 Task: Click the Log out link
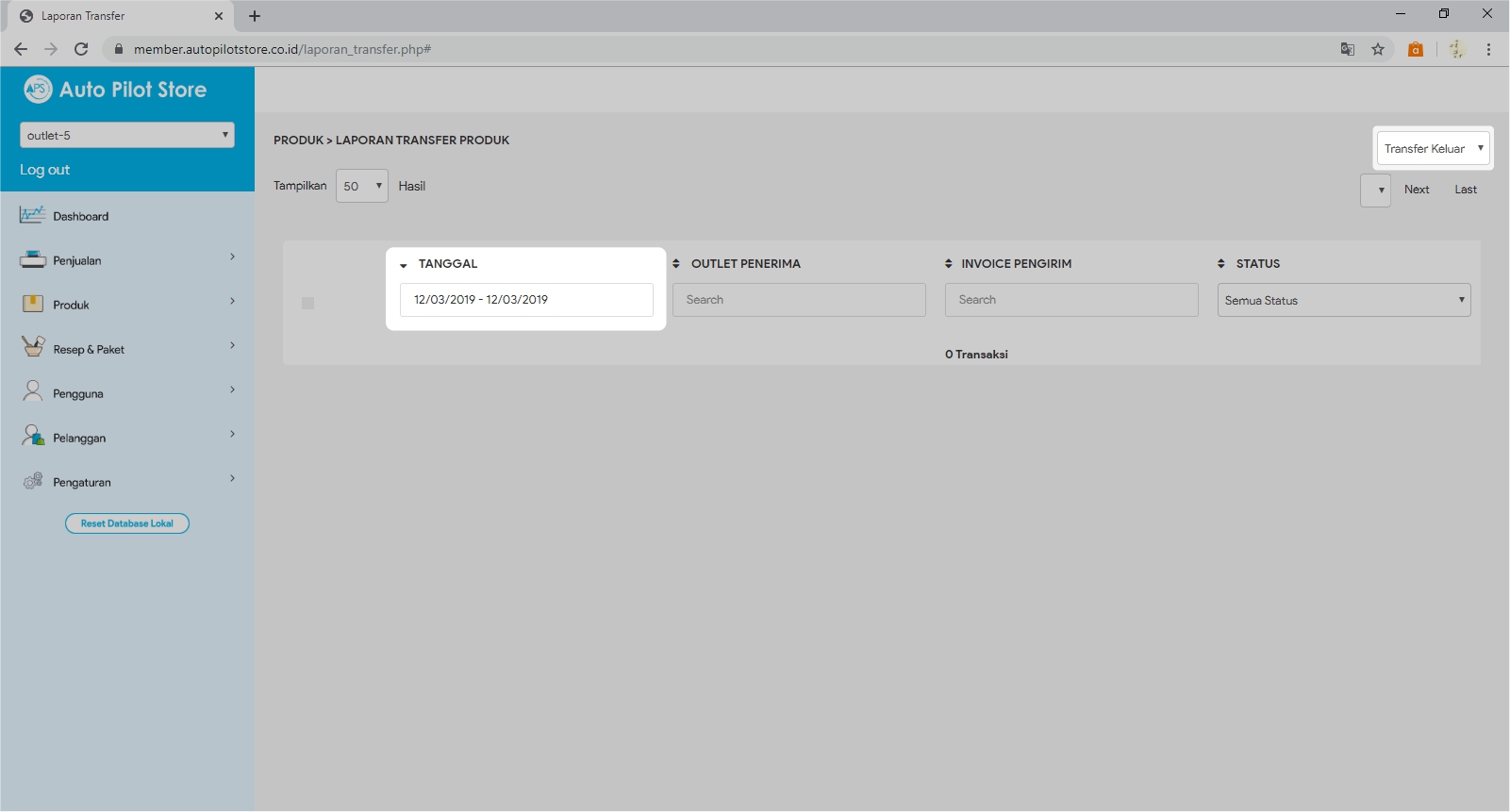[x=45, y=170]
